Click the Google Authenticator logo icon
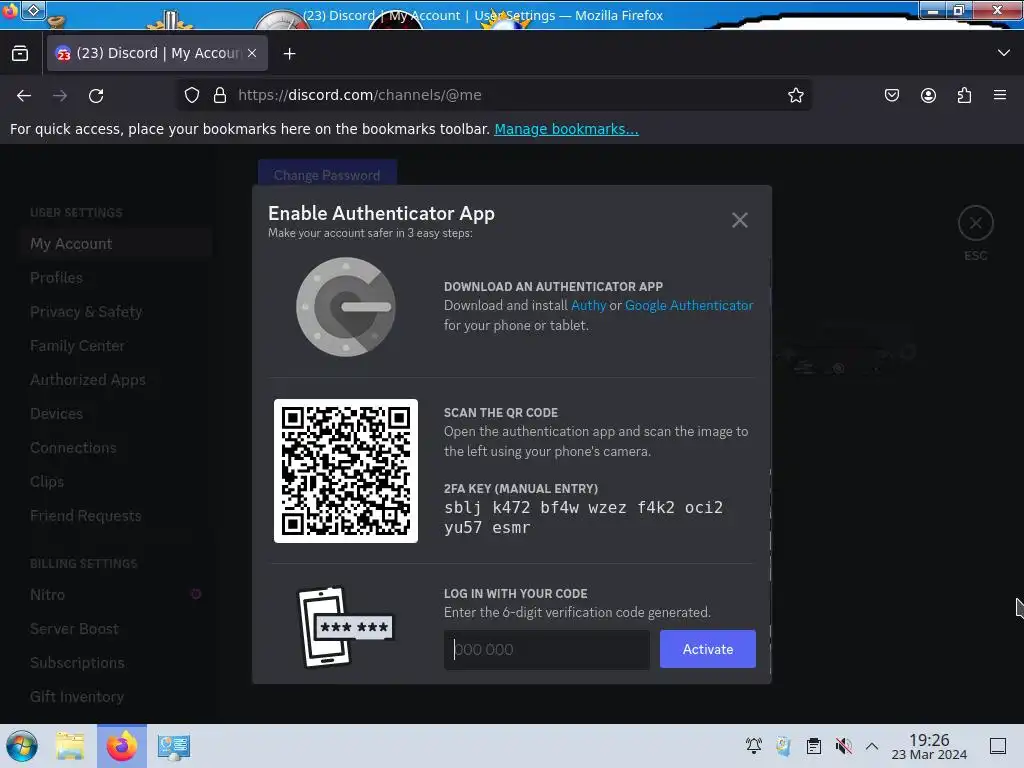The width and height of the screenshot is (1024, 768). [345, 307]
